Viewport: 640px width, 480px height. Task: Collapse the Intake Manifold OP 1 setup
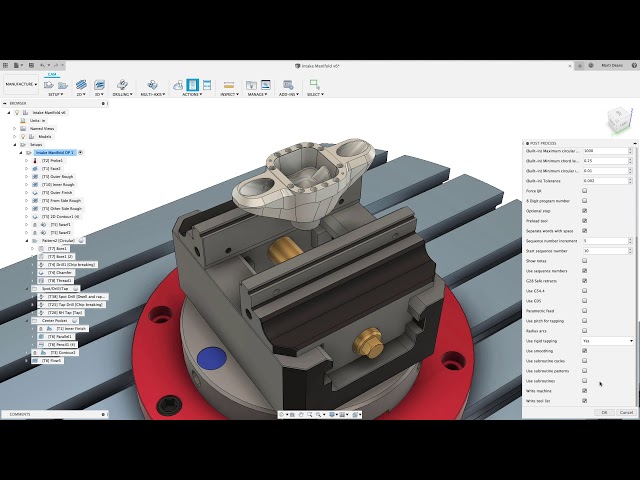[x=21, y=153]
